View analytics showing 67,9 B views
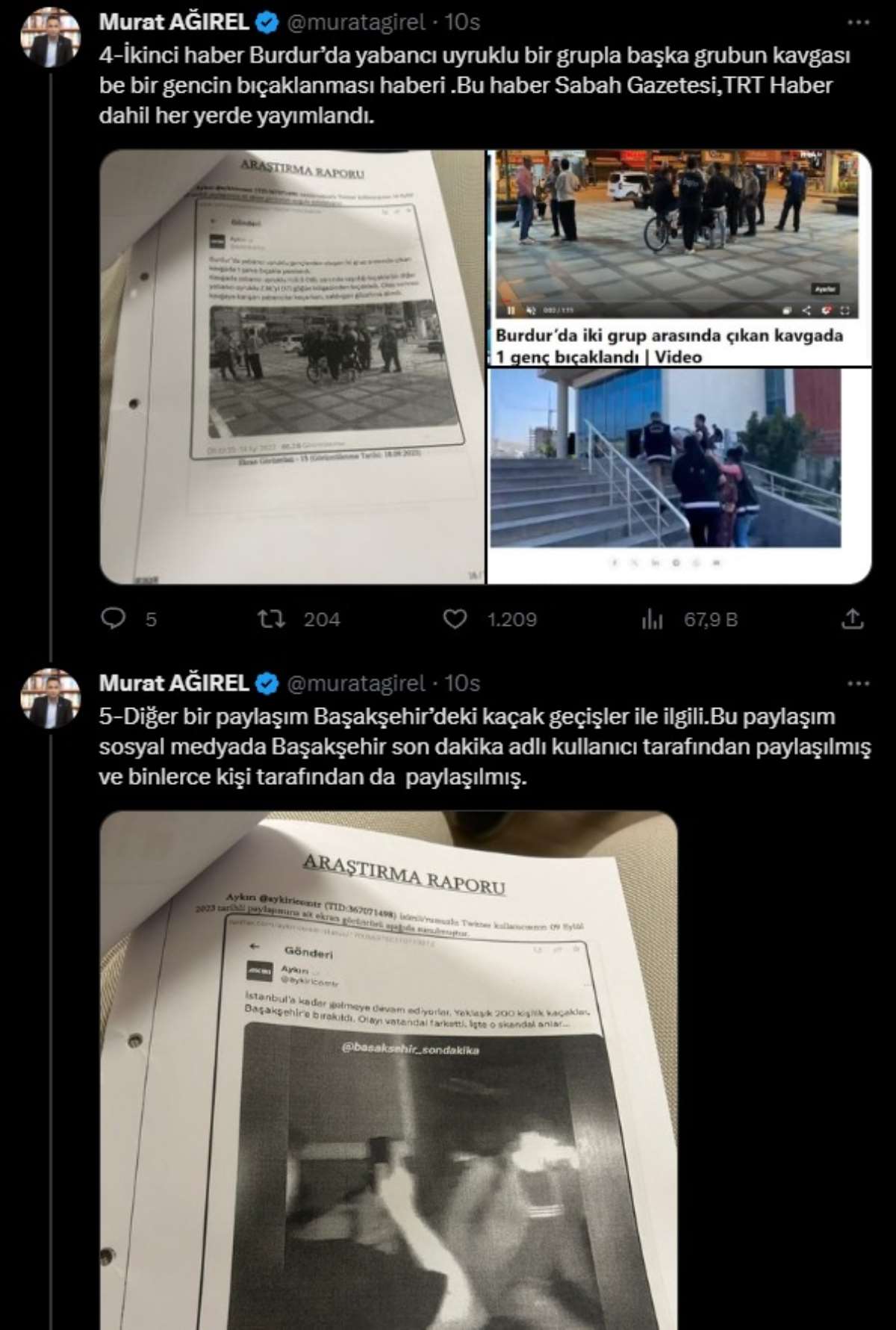Viewport: 896px width, 1330px height. (652, 618)
